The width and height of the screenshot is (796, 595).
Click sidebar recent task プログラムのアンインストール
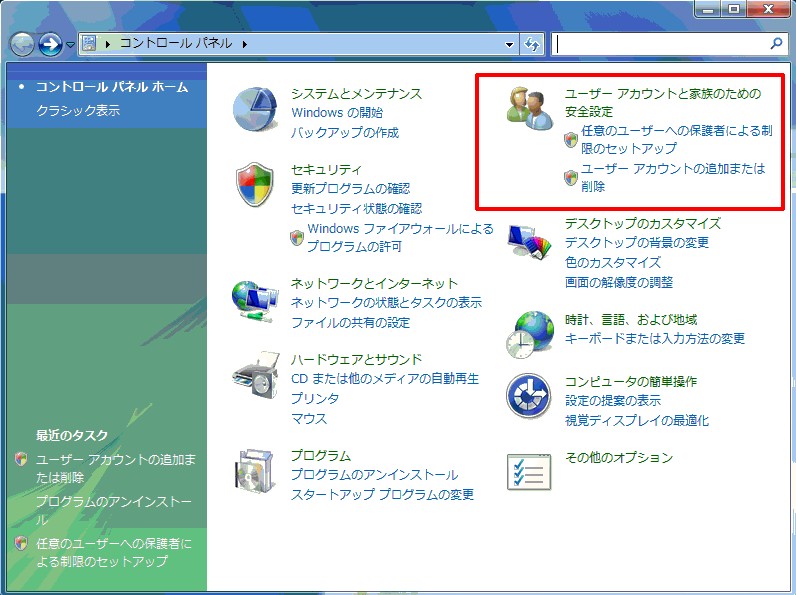click(x=114, y=510)
